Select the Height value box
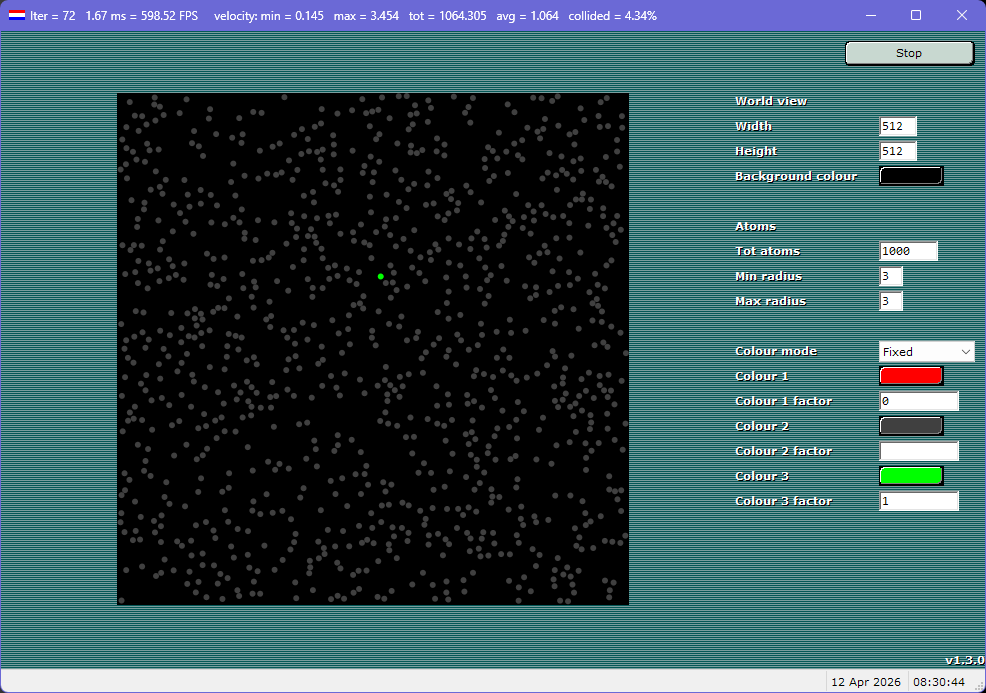This screenshot has width=986, height=693. [897, 151]
